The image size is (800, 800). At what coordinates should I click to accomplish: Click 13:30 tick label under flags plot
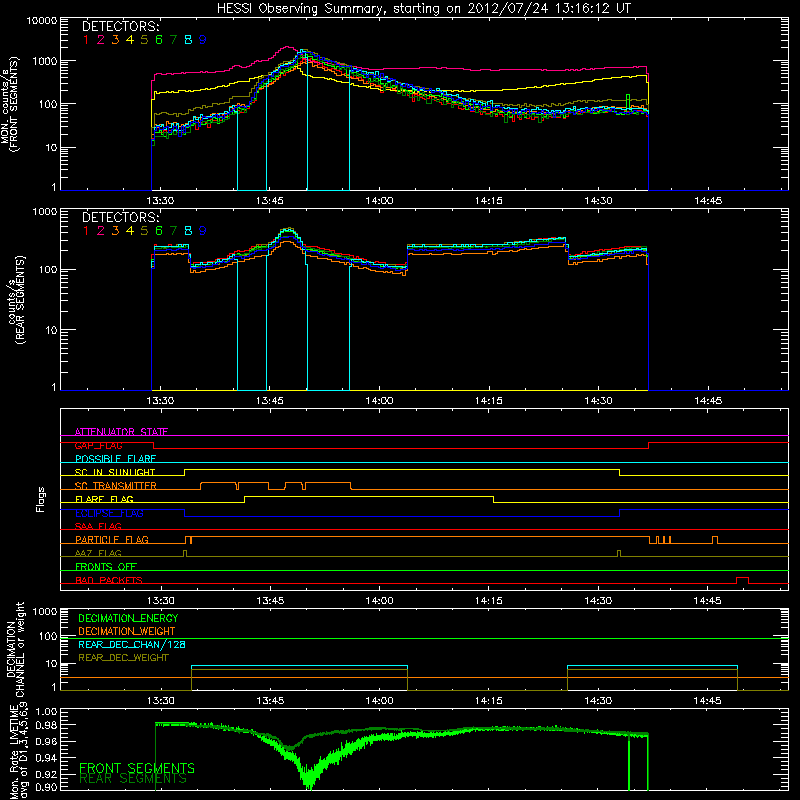(160, 601)
